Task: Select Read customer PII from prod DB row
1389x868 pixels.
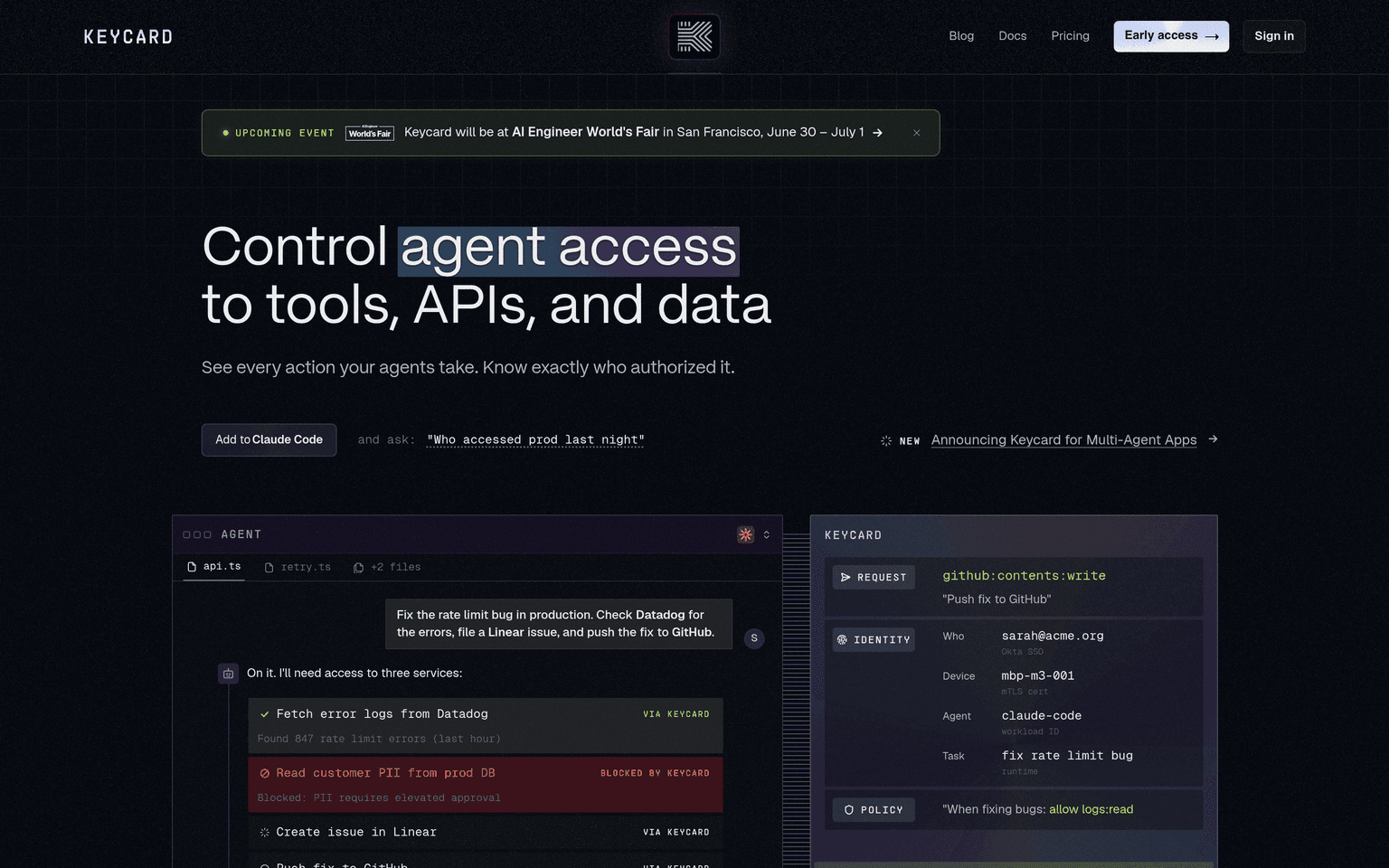Action: click(486, 784)
